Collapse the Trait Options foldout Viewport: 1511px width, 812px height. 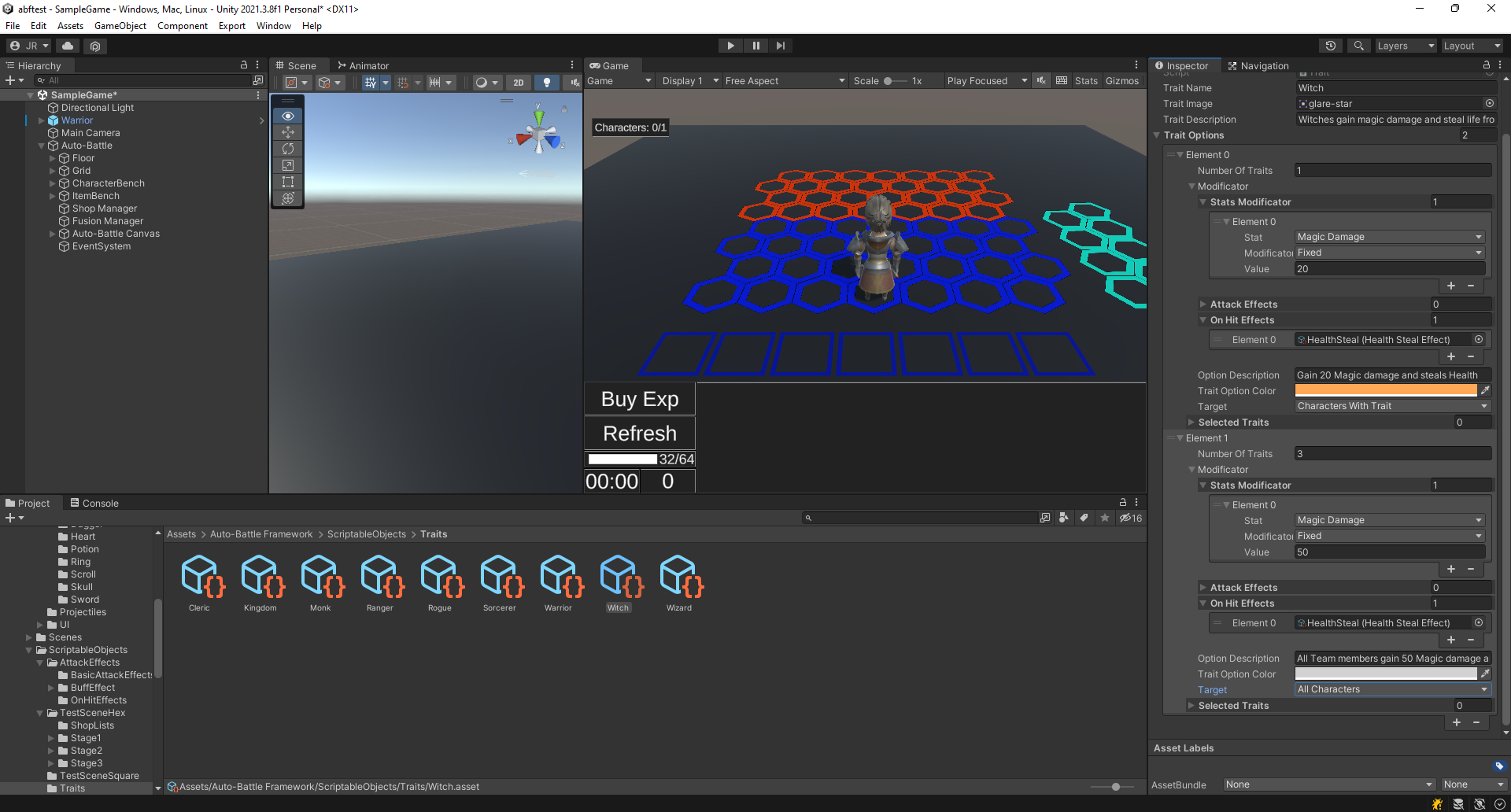pyautogui.click(x=1157, y=135)
